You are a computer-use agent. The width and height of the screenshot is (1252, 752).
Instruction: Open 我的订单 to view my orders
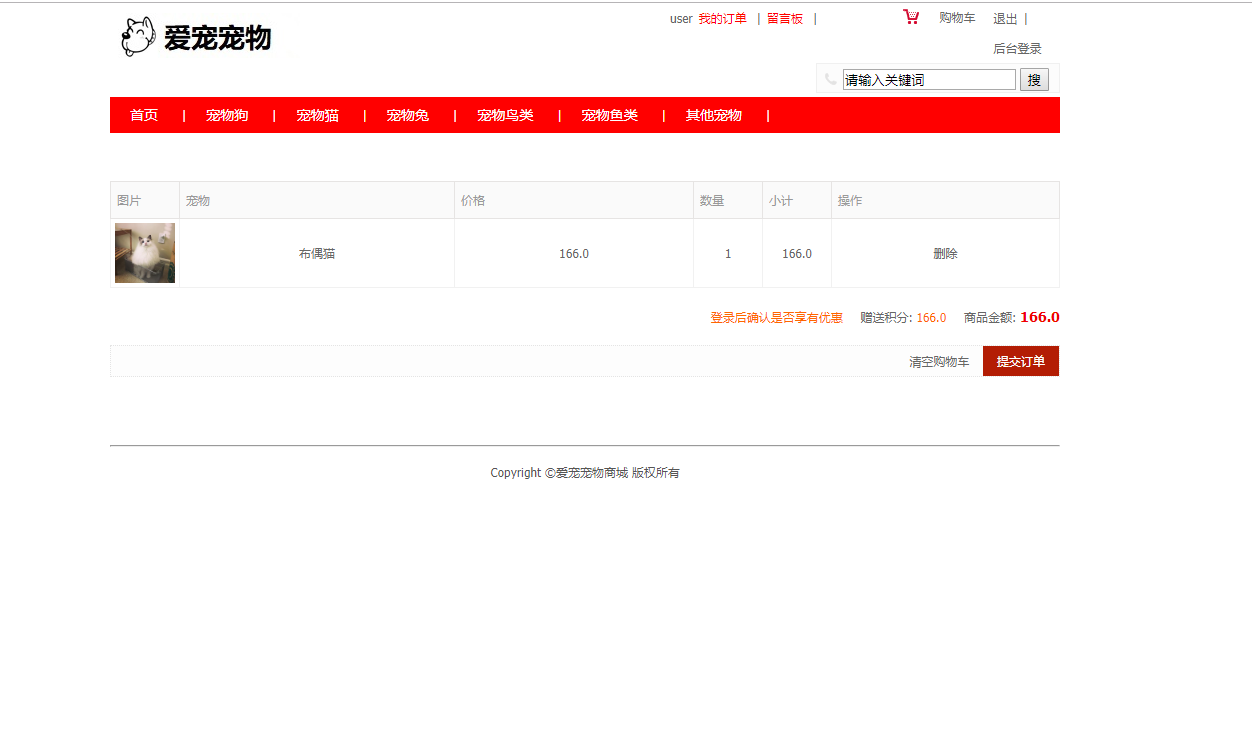722,18
